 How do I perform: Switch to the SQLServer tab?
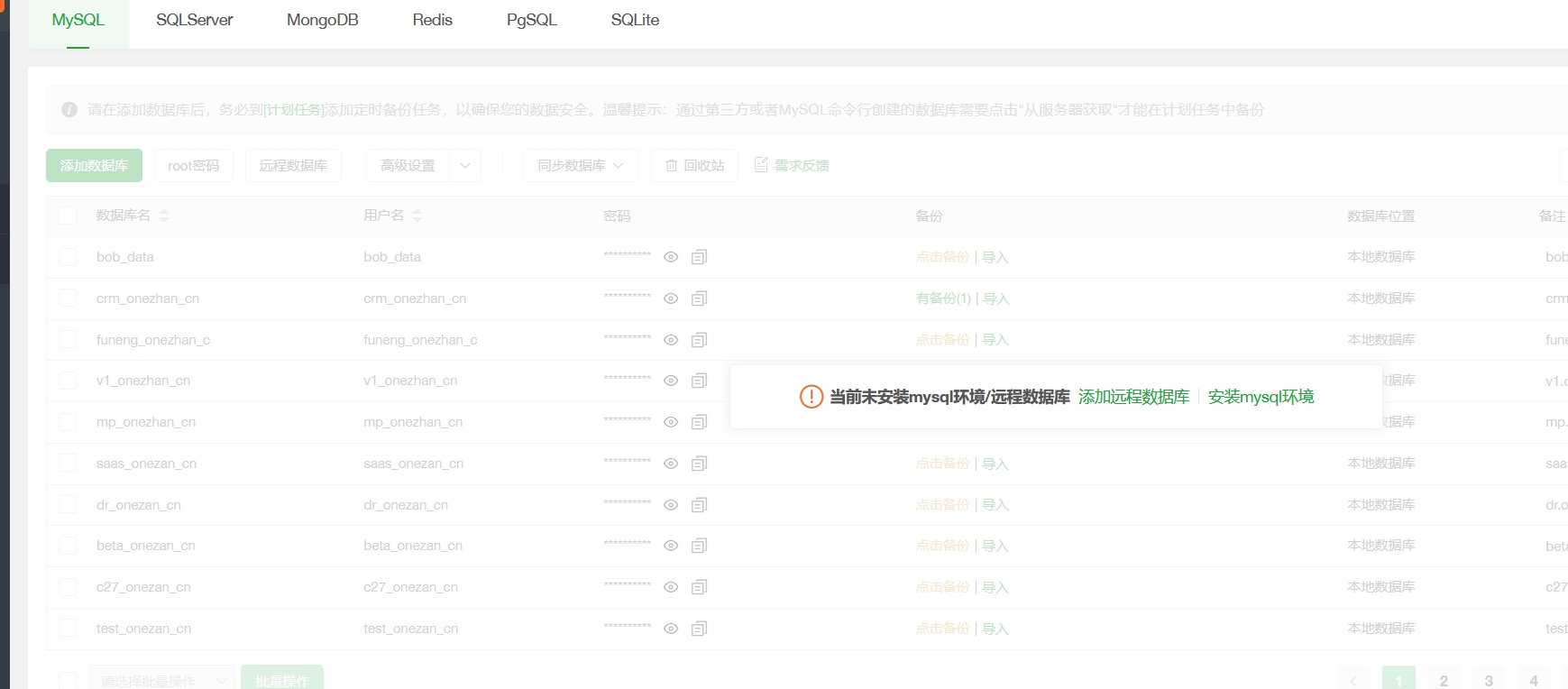195,20
